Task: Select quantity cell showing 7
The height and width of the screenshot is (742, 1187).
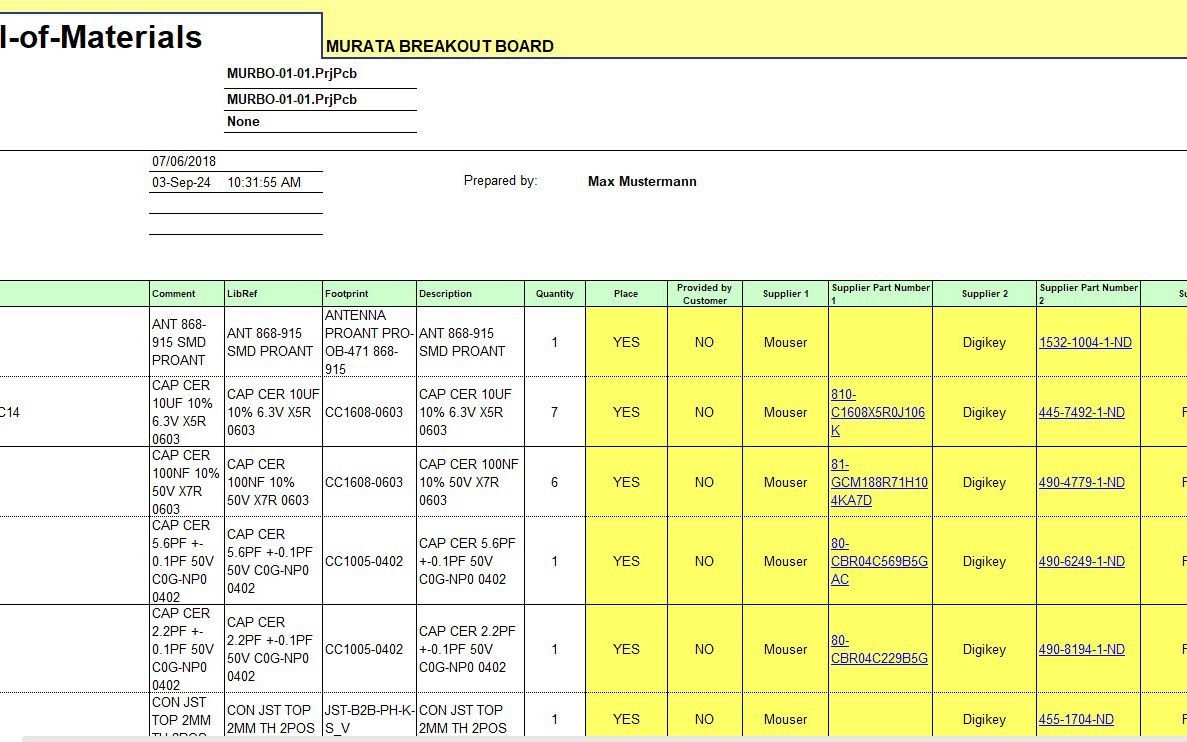Action: (555, 413)
